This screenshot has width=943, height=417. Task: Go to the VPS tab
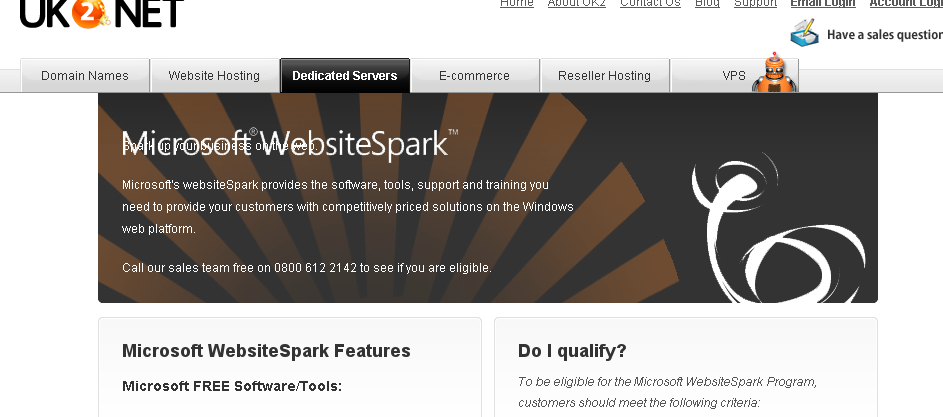click(x=734, y=76)
